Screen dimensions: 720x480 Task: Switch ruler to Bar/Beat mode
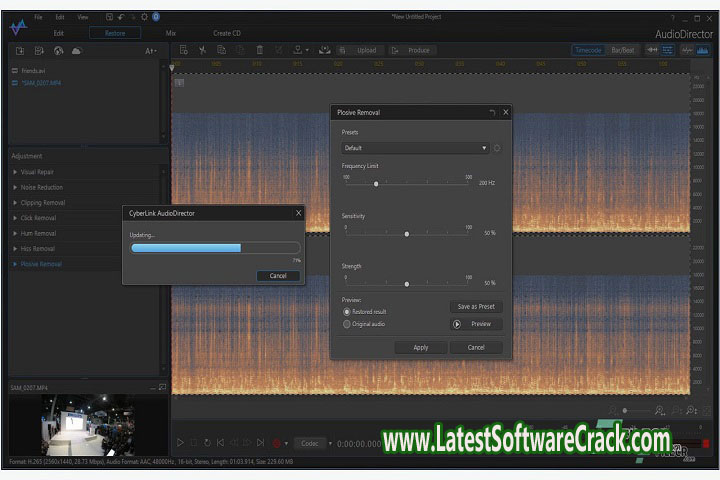[623, 50]
